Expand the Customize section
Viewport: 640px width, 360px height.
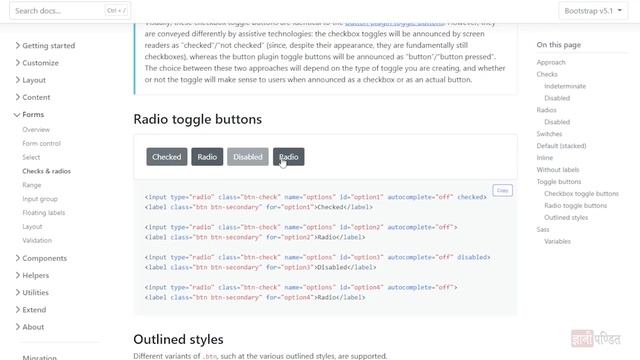(37, 63)
